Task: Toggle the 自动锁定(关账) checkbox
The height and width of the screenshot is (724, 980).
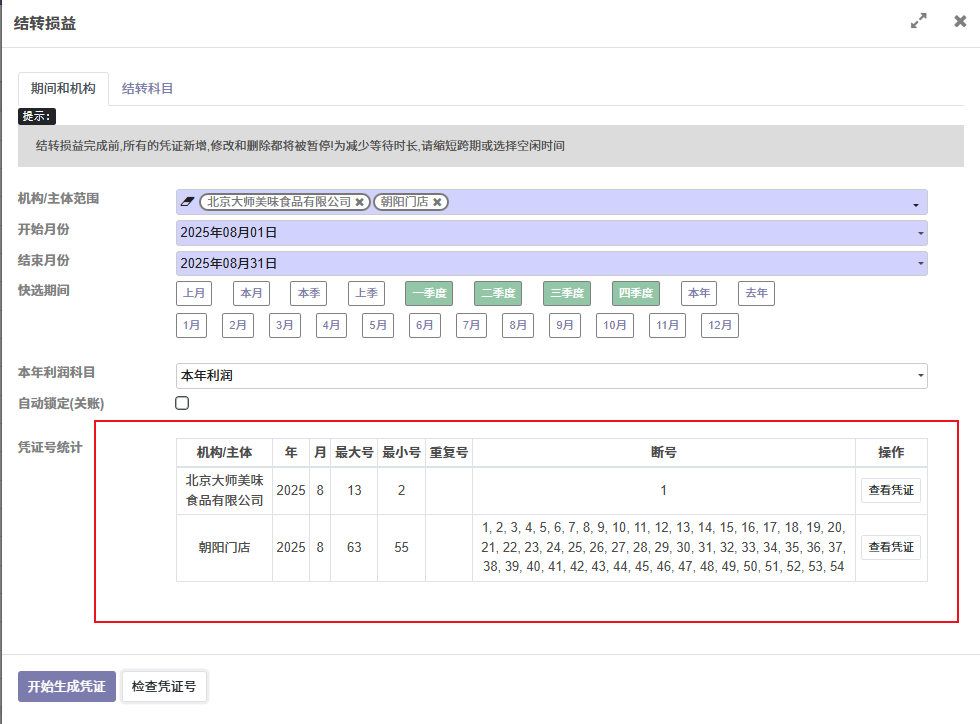Action: pyautogui.click(x=182, y=404)
